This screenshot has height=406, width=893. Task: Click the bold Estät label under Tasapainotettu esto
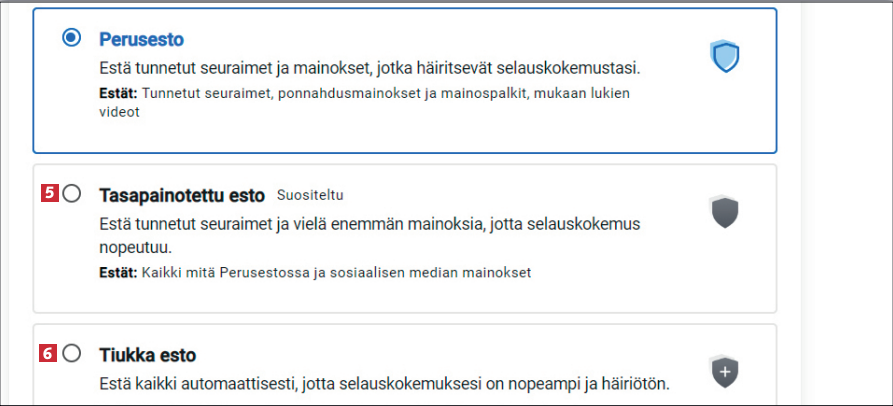119,272
